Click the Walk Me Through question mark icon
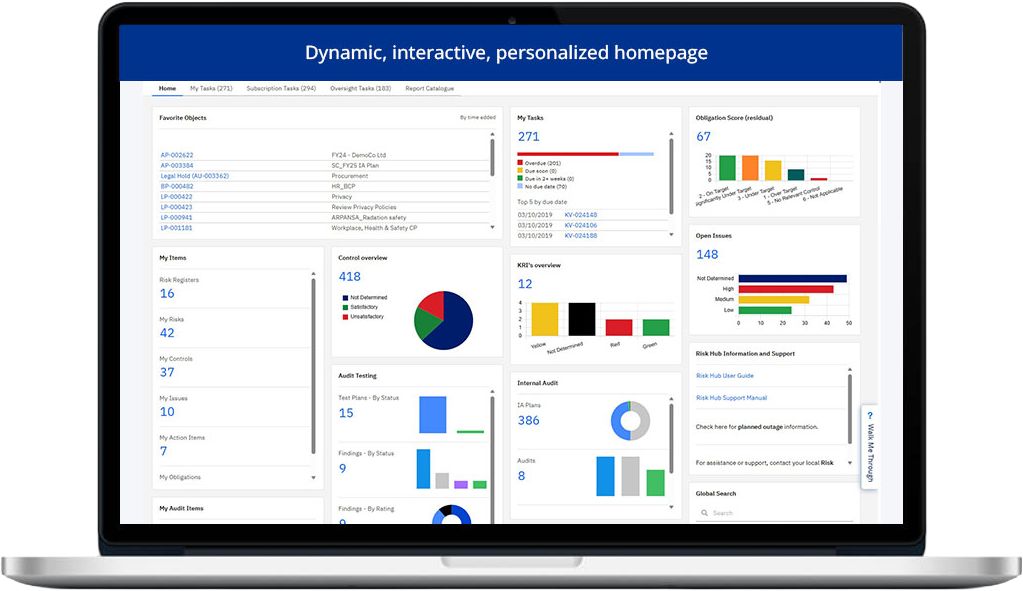 870,415
